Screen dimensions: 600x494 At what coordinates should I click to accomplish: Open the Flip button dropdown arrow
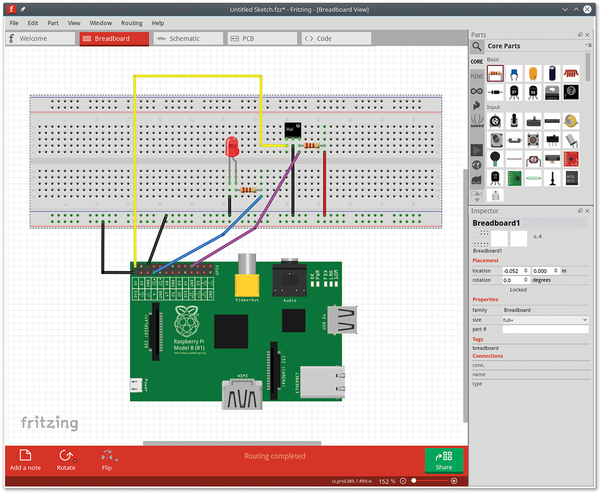[x=116, y=460]
